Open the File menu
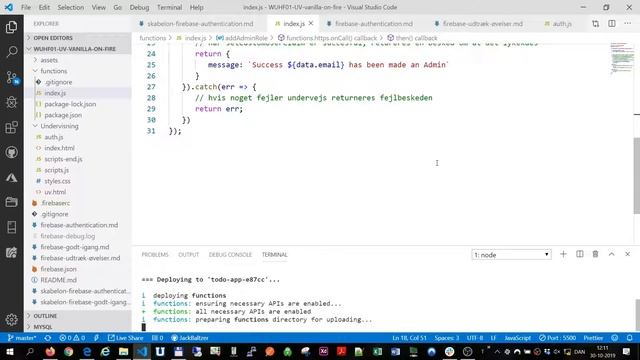640x360 pixels. [x=26, y=7]
